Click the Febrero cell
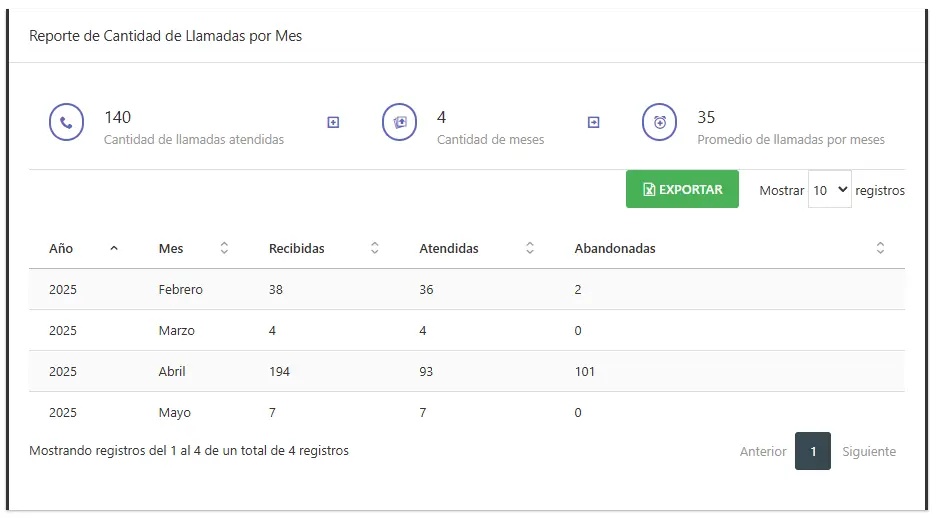 click(180, 289)
